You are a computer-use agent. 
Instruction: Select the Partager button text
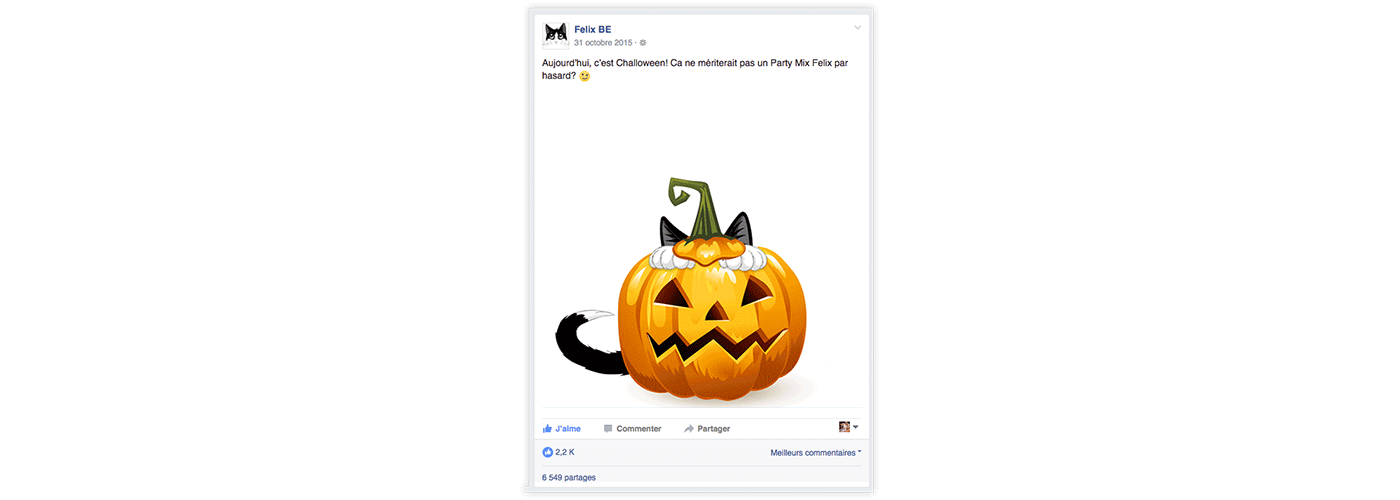[714, 429]
